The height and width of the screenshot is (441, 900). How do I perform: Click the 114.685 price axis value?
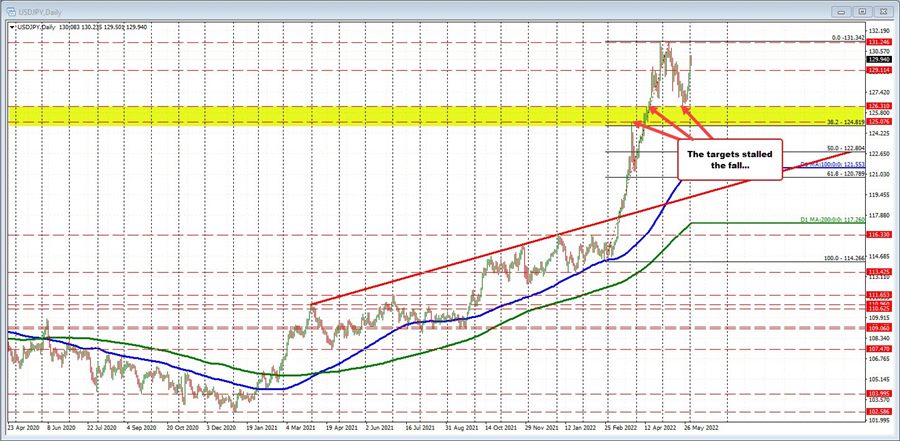point(879,257)
